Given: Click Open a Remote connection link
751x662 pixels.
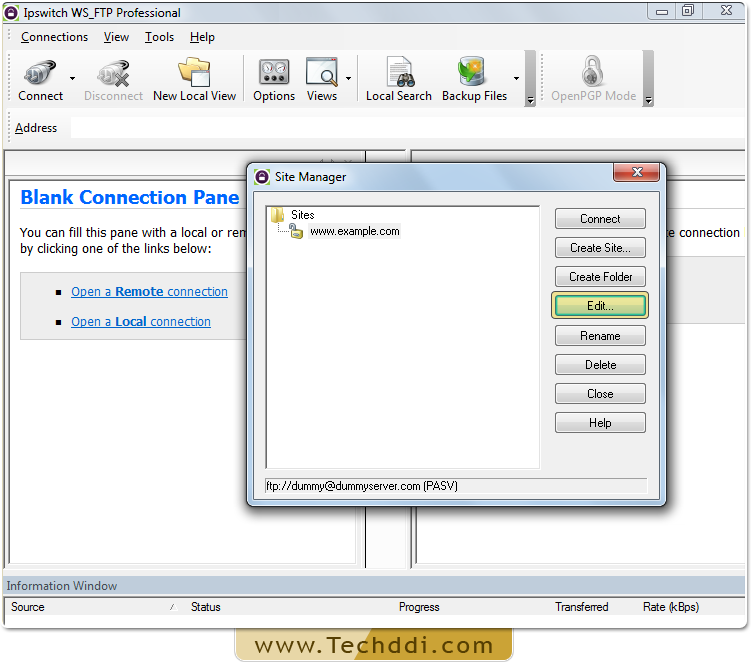Looking at the screenshot, I should click(149, 292).
